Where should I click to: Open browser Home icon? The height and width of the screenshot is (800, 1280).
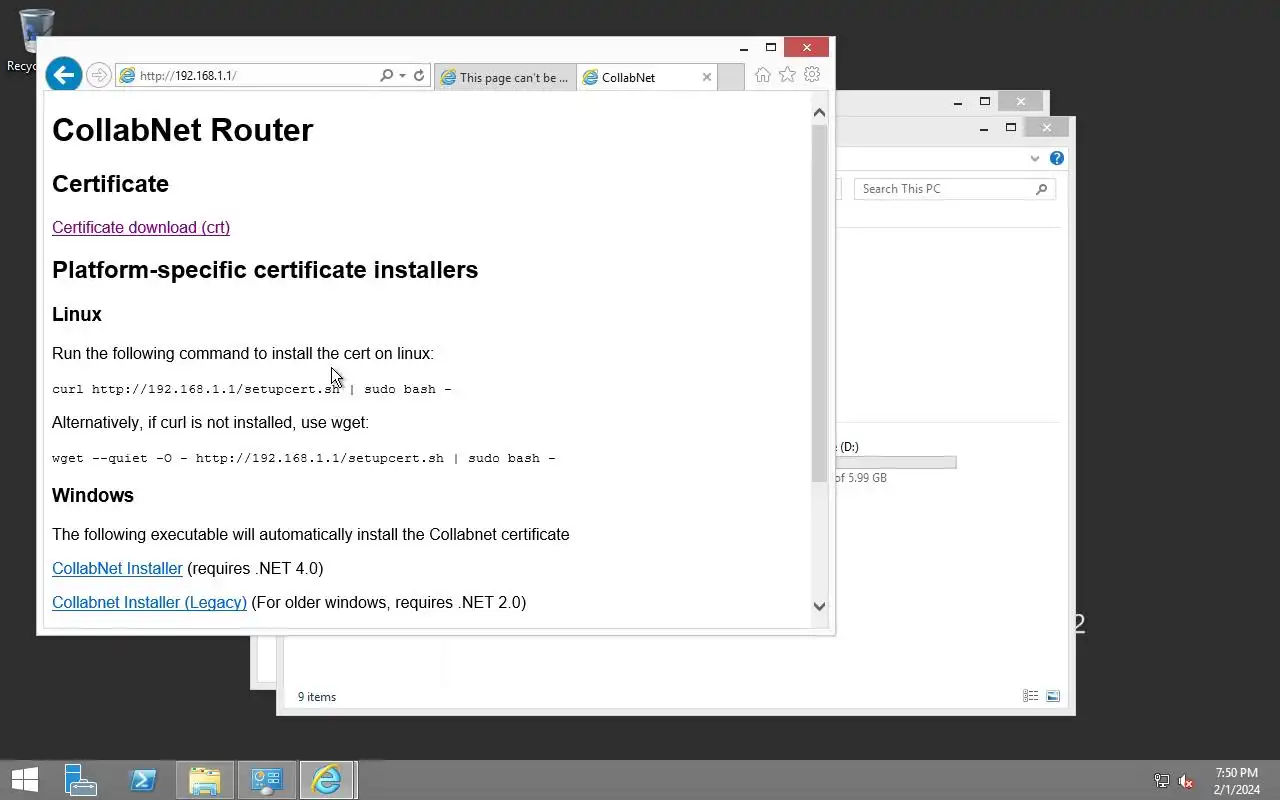click(763, 75)
